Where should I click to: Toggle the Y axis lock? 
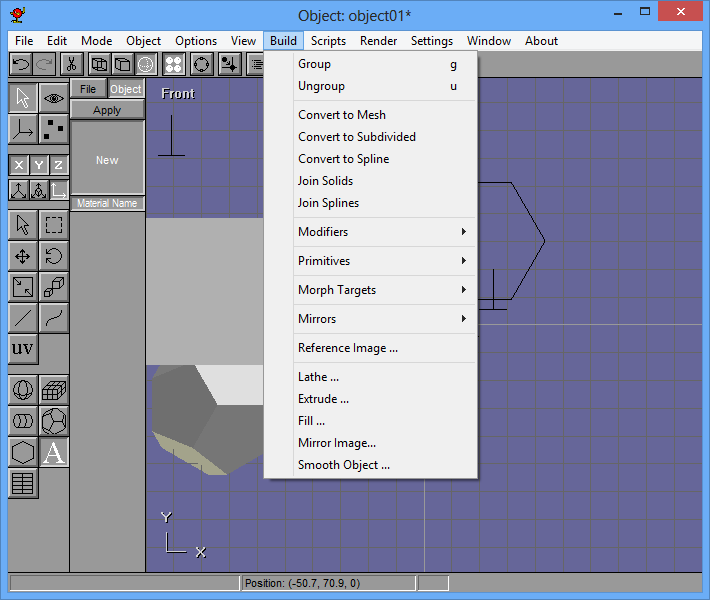point(39,165)
